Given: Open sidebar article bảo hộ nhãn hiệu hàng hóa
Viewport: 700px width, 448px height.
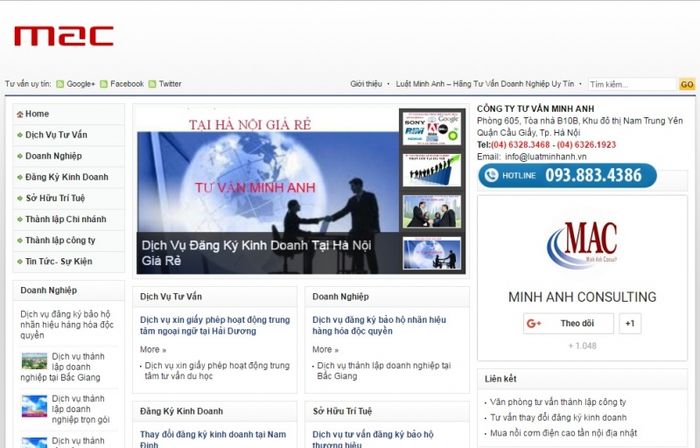Looking at the screenshot, I should [x=67, y=325].
